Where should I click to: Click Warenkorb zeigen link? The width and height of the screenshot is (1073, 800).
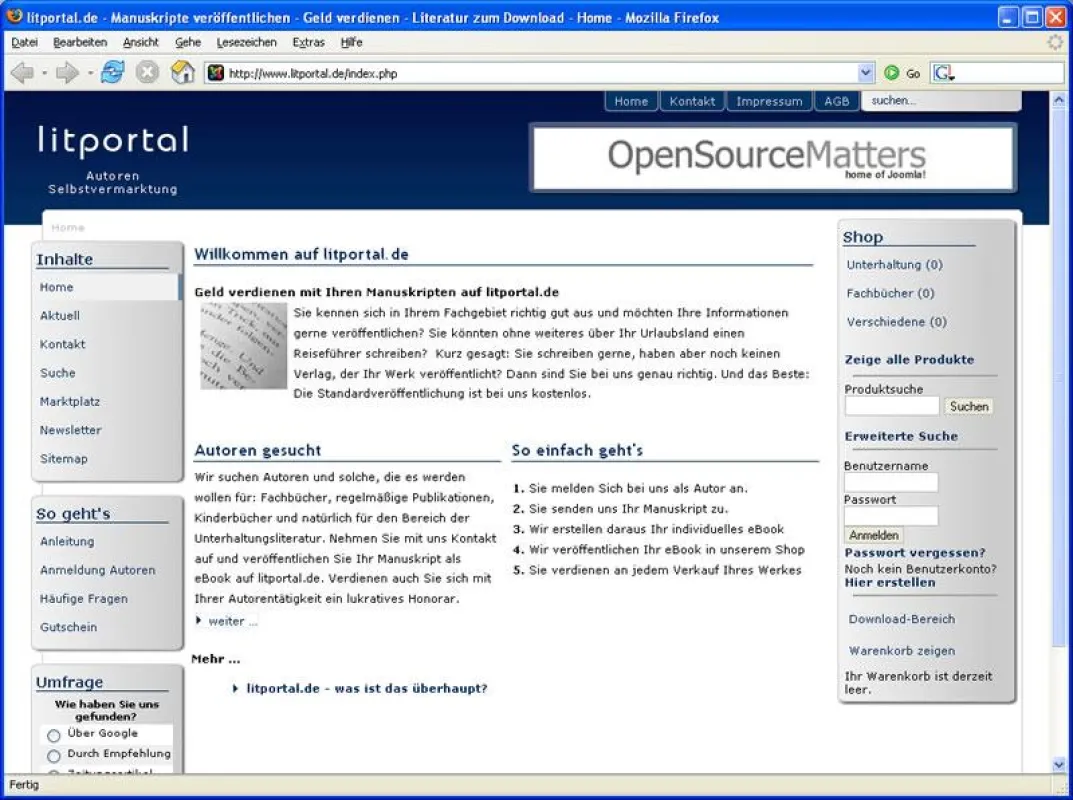[x=902, y=651]
